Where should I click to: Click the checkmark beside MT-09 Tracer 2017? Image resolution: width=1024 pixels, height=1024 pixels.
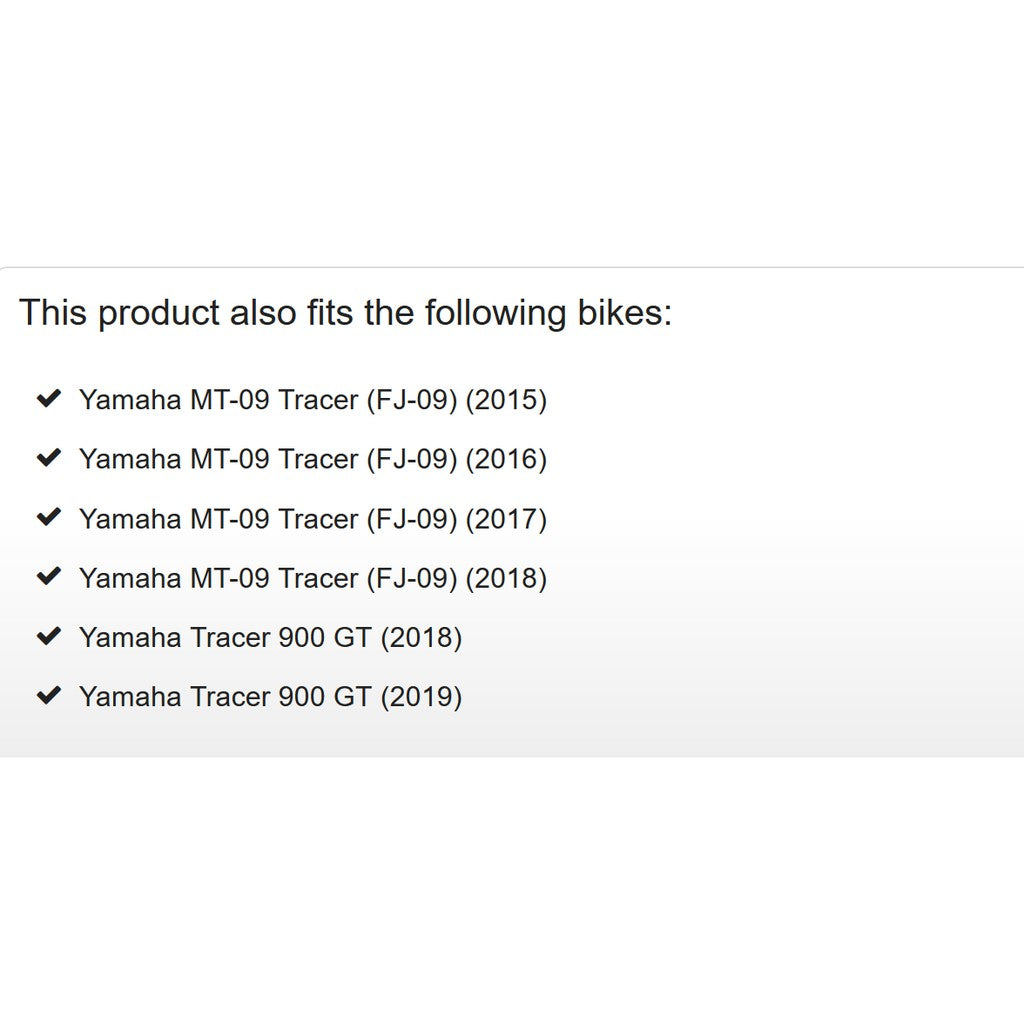click(x=48, y=518)
